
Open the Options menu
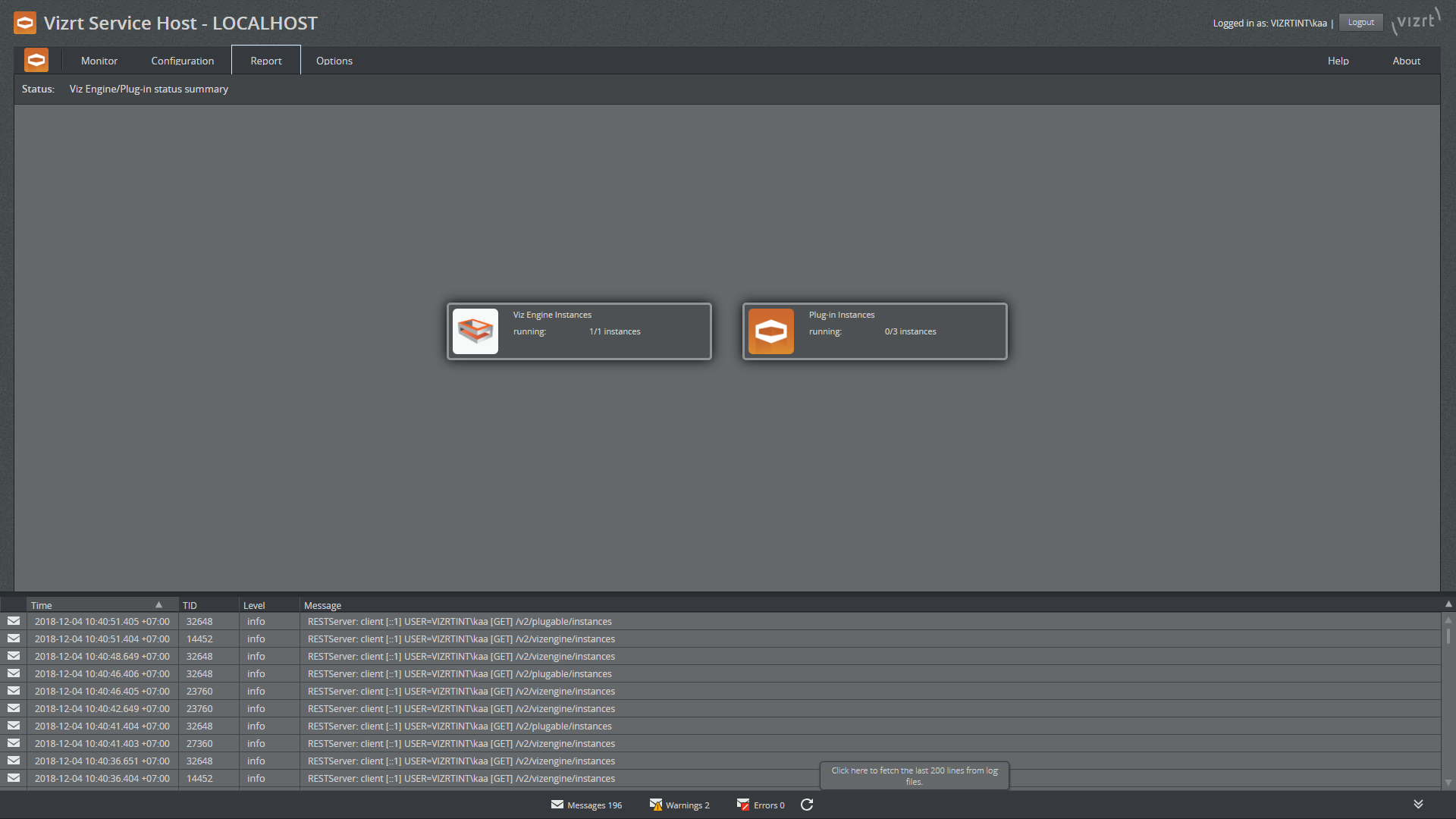[x=334, y=60]
